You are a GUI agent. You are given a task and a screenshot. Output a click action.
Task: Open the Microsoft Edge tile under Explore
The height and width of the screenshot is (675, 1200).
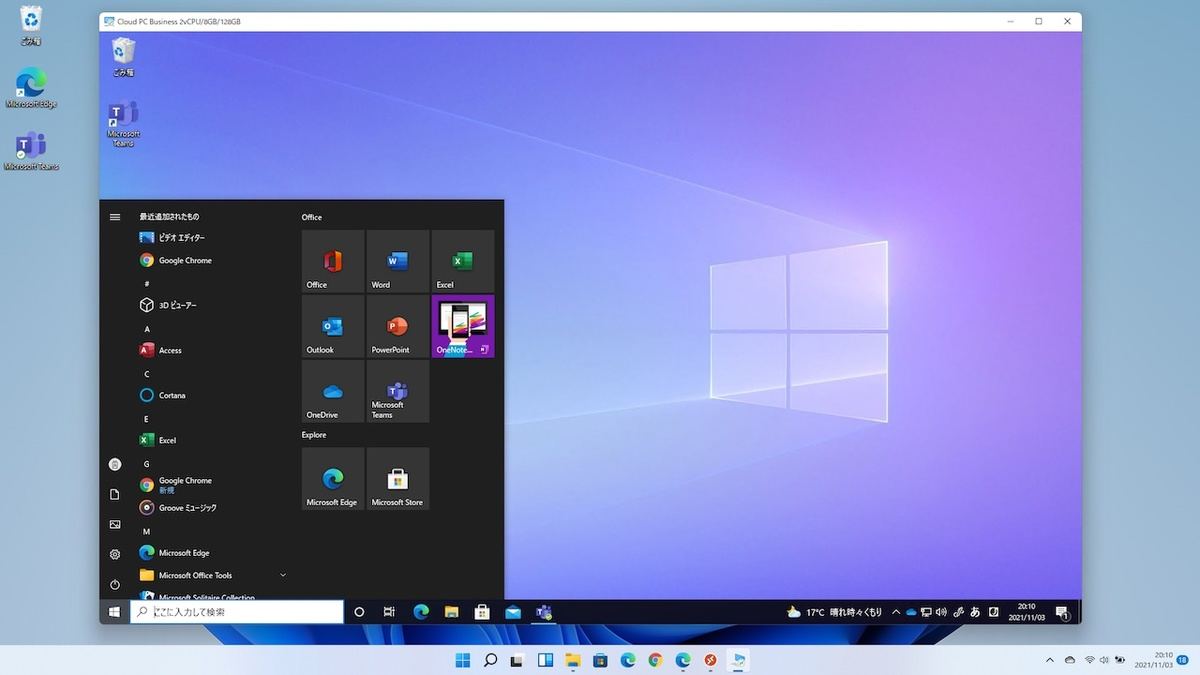(x=333, y=478)
